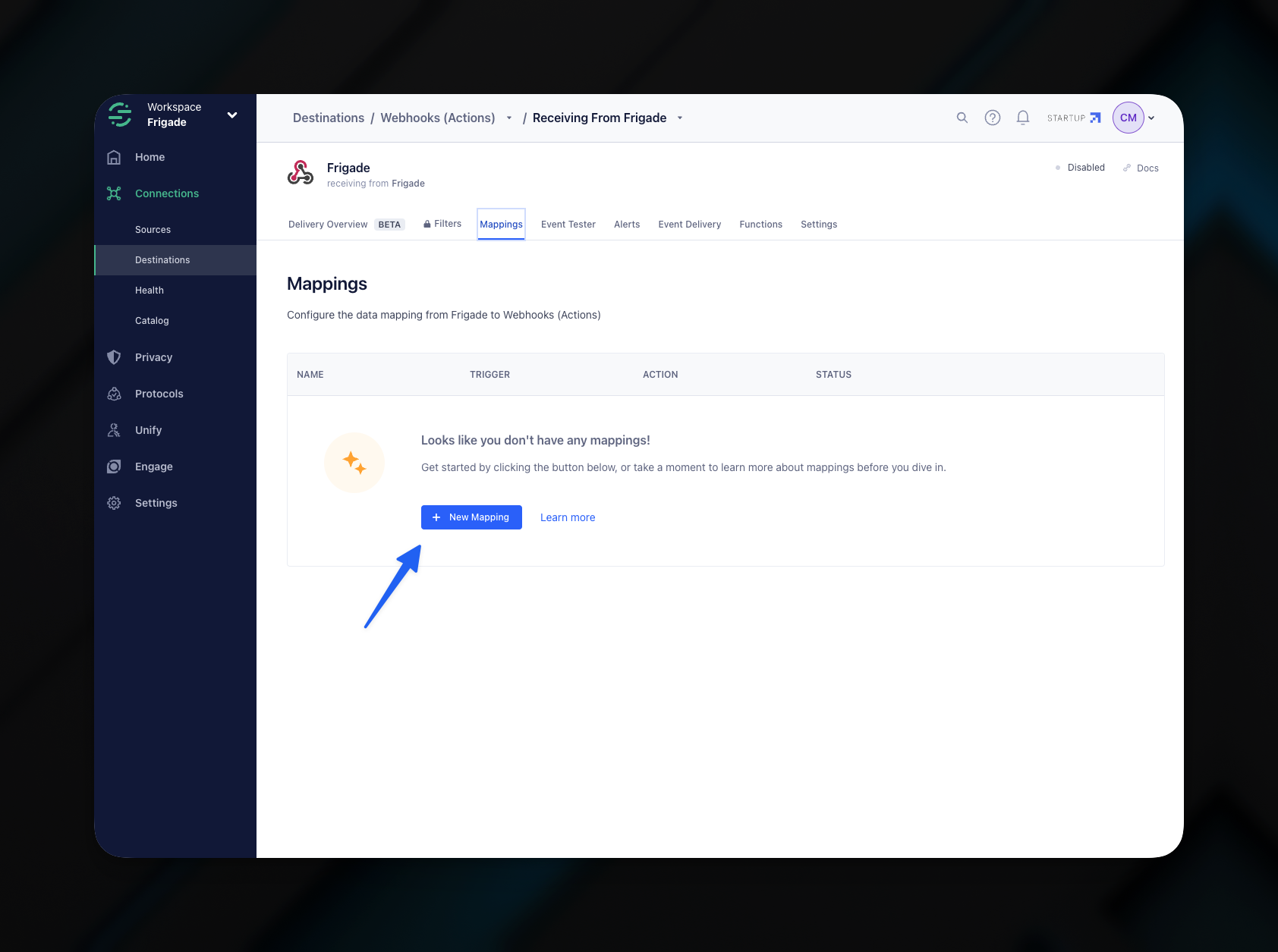This screenshot has width=1278, height=952.
Task: Switch to the Filters tab
Action: tap(442, 224)
